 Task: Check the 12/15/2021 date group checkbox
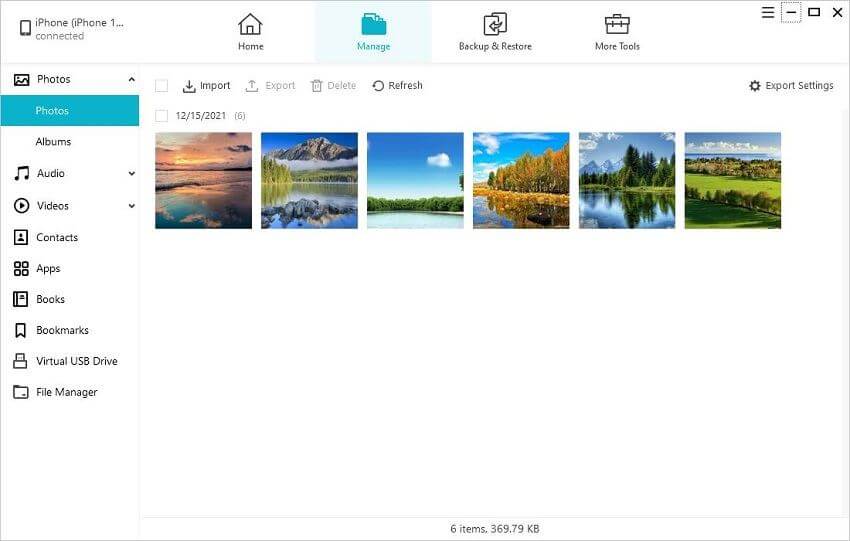click(162, 116)
